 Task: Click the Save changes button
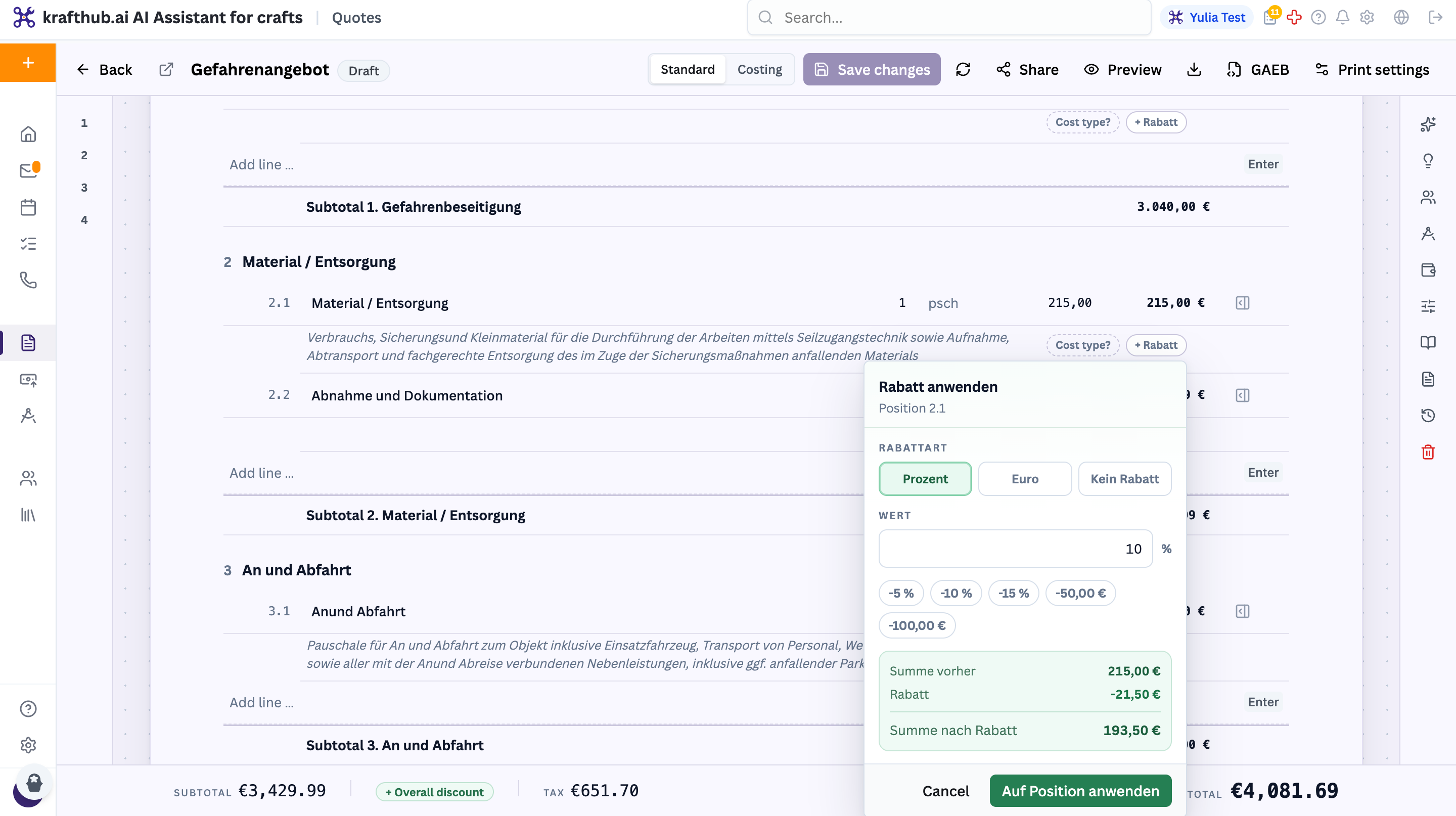[872, 69]
